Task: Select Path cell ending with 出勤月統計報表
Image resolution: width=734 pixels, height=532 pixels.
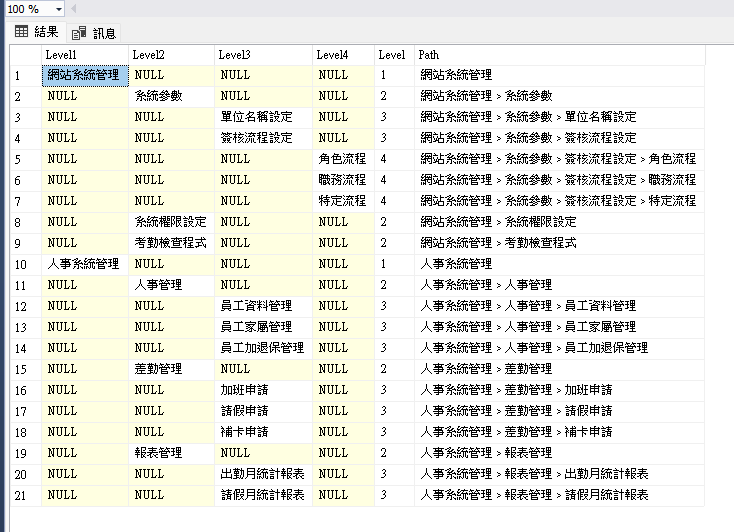Action: (x=560, y=474)
